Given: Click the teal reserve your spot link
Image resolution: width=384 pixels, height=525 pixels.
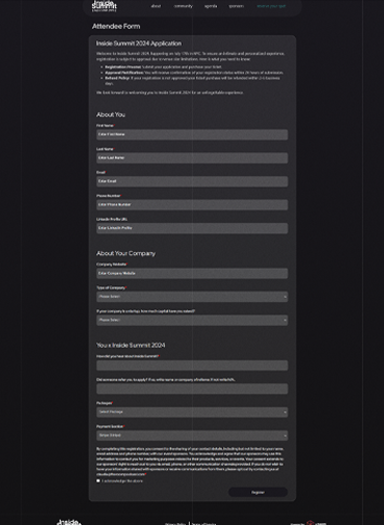Looking at the screenshot, I should (x=271, y=6).
